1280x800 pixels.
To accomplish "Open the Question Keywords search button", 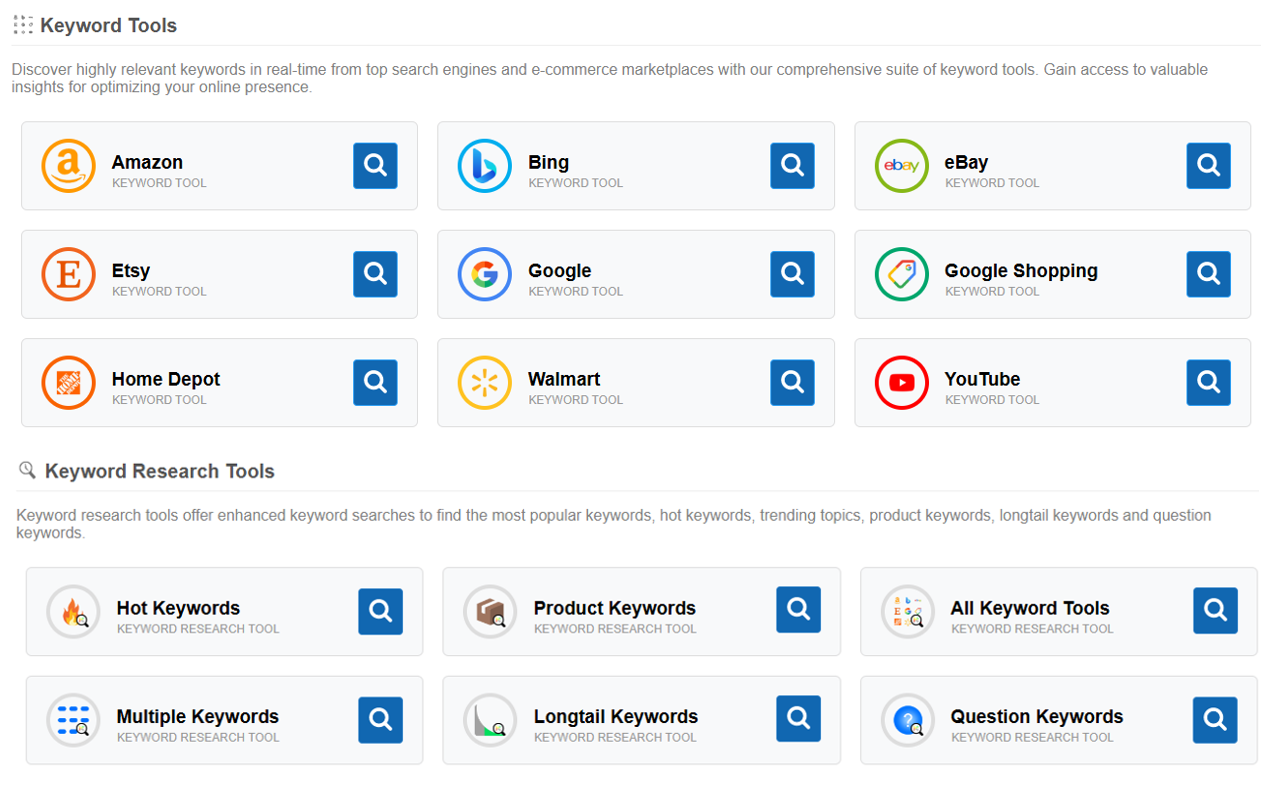I will tap(1214, 719).
